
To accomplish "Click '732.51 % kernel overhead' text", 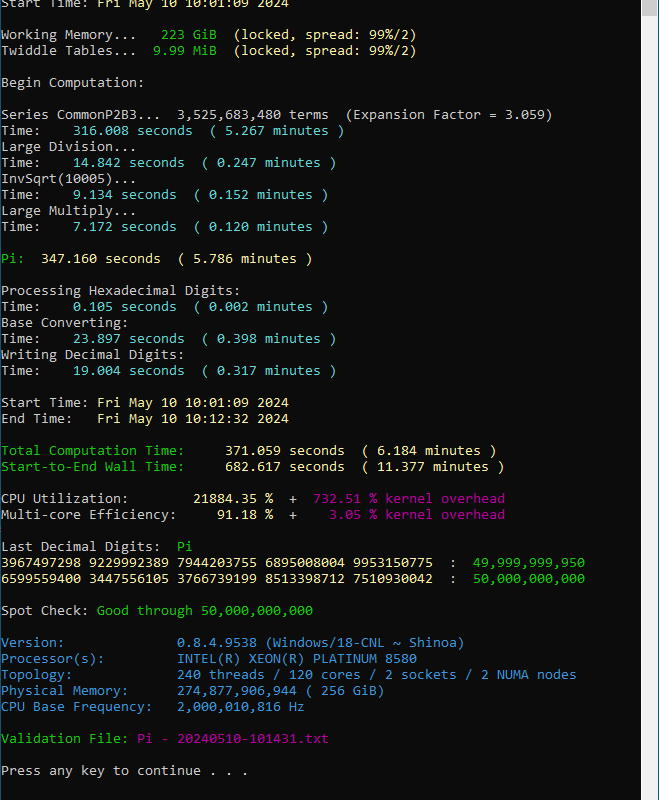I will tap(409, 498).
